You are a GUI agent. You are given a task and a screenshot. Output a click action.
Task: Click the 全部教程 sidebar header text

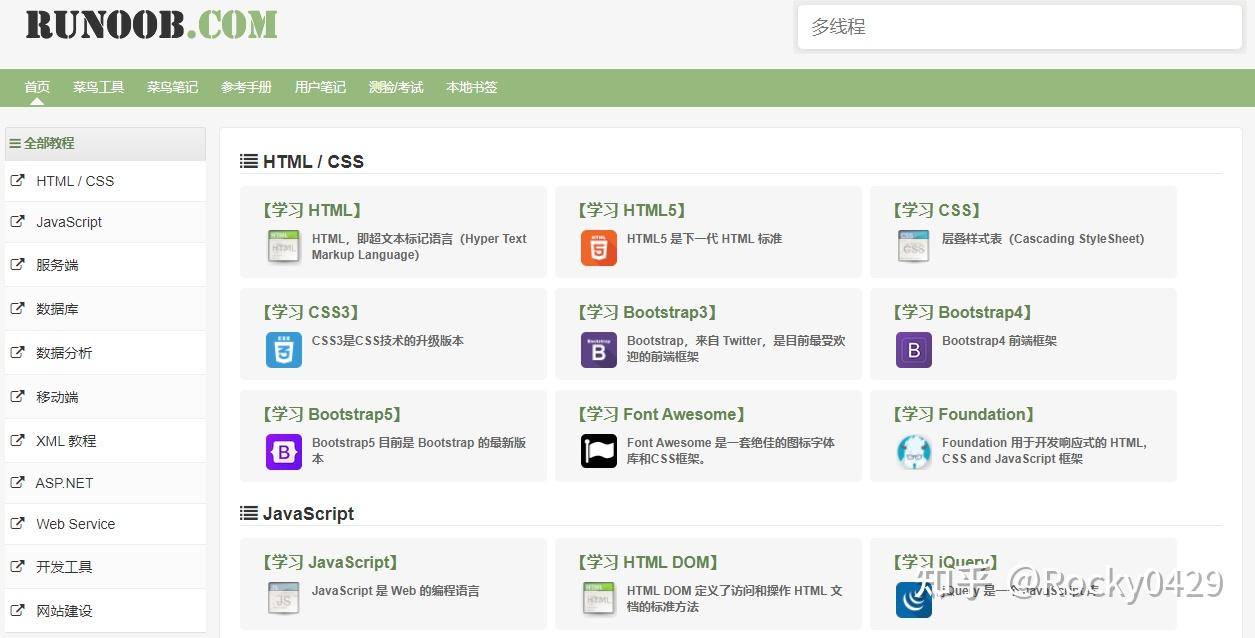pyautogui.click(x=49, y=143)
